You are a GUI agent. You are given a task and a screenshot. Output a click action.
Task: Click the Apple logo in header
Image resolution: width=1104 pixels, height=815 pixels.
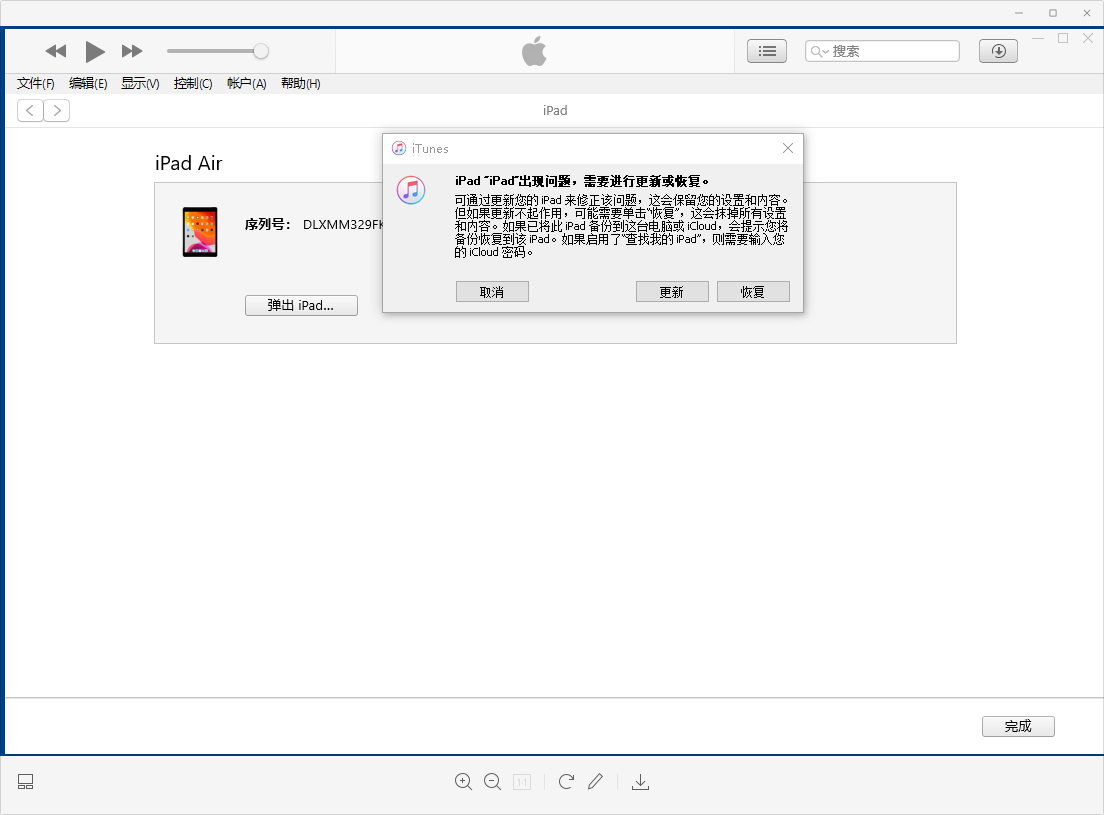(534, 51)
